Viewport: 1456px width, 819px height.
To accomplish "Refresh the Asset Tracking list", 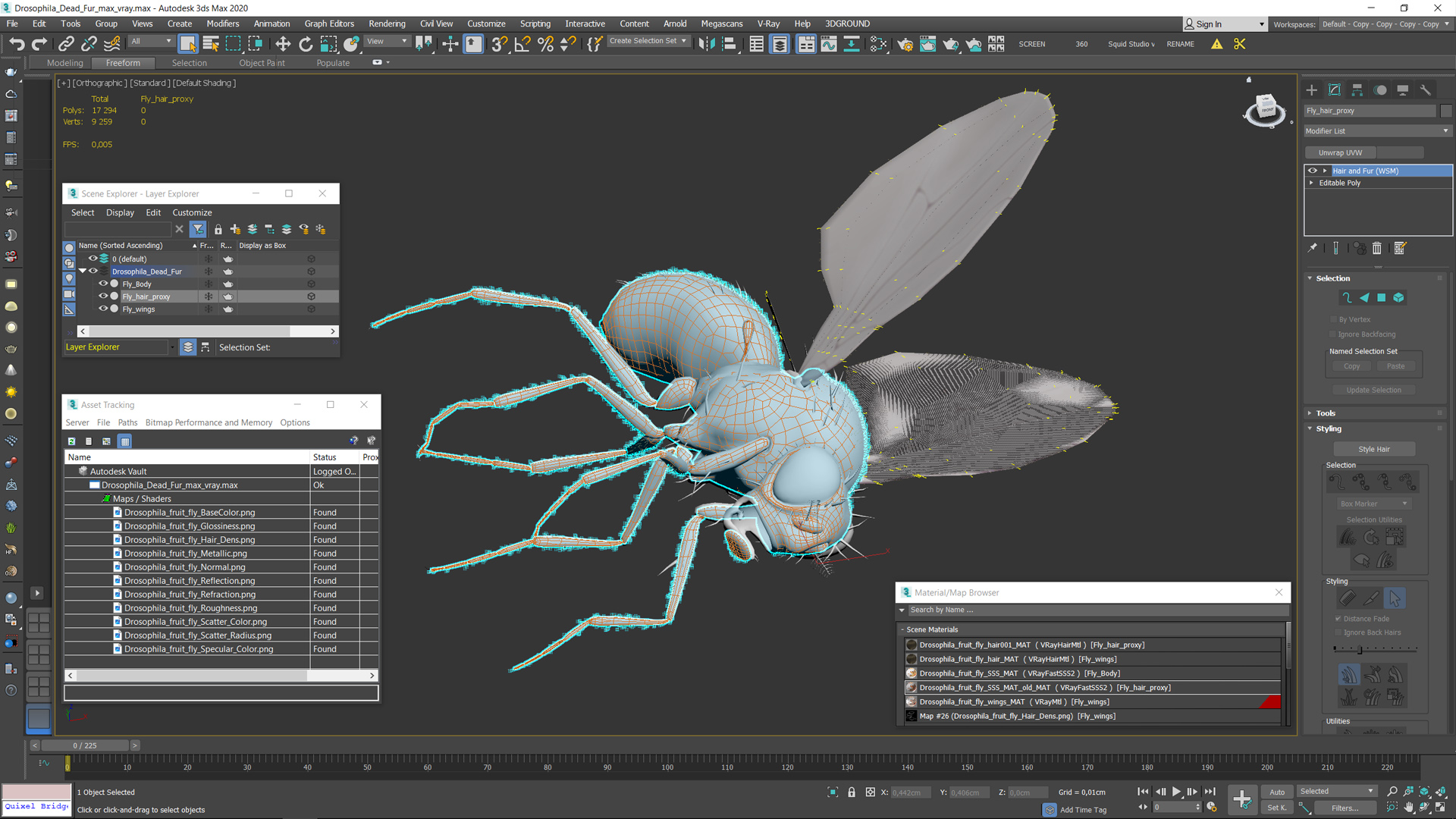I will tap(72, 441).
